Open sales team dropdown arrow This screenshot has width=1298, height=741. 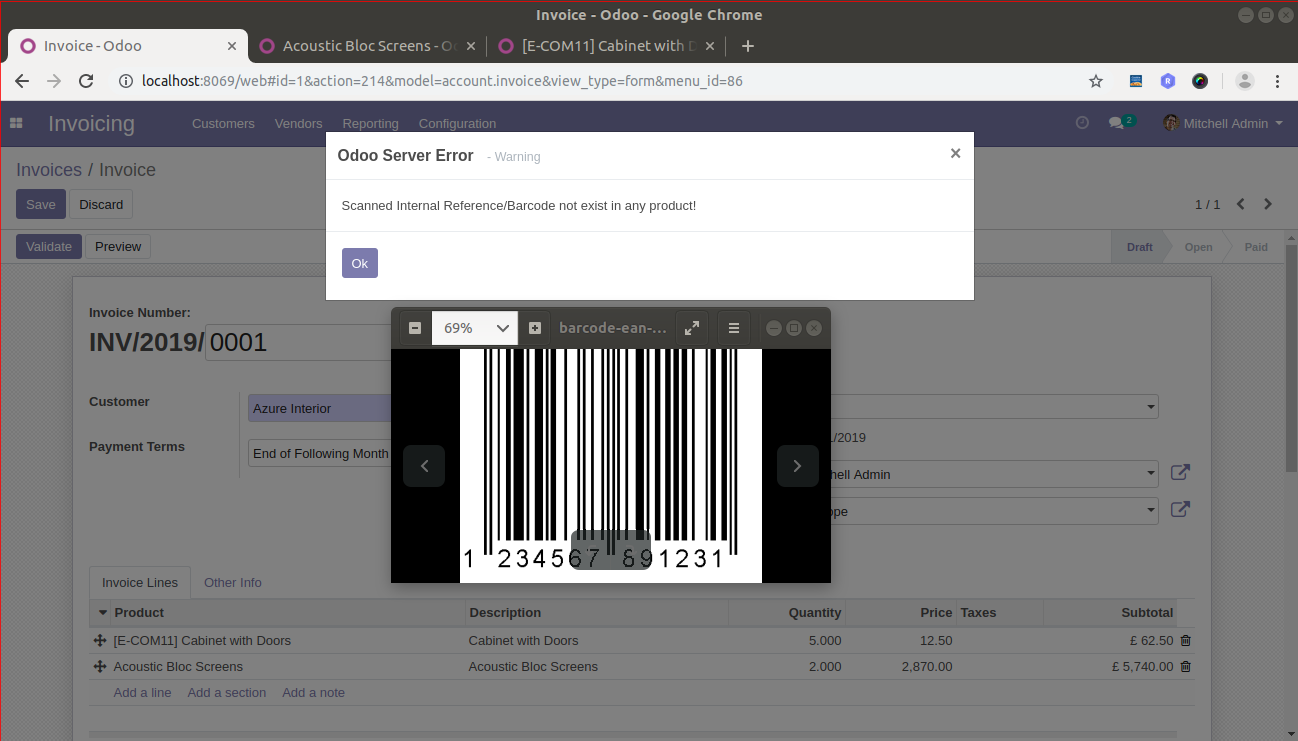pyautogui.click(x=1152, y=511)
